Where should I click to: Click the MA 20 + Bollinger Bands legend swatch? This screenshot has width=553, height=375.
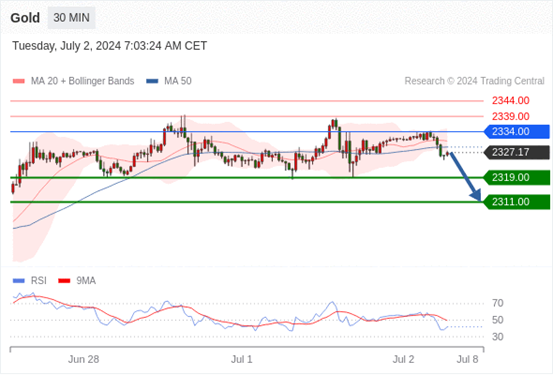pyautogui.click(x=19, y=81)
